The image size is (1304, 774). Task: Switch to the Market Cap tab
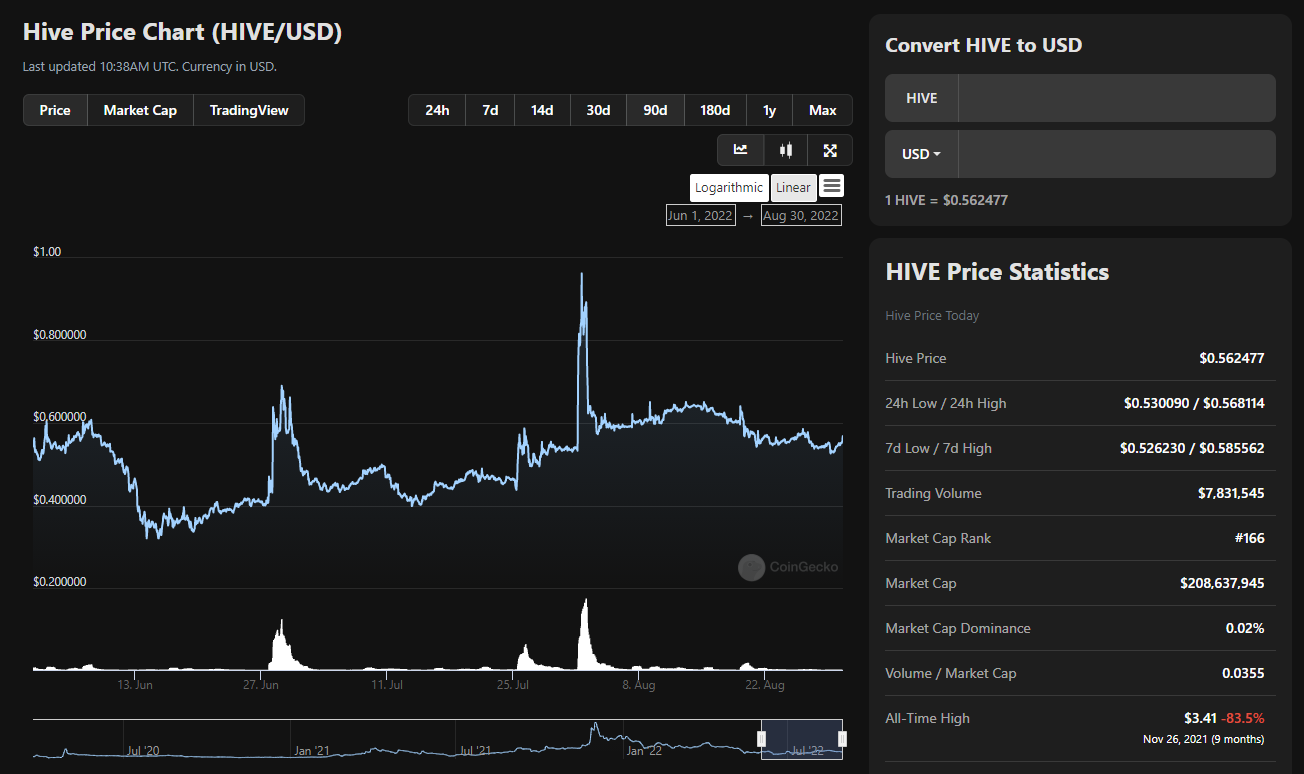(x=140, y=110)
